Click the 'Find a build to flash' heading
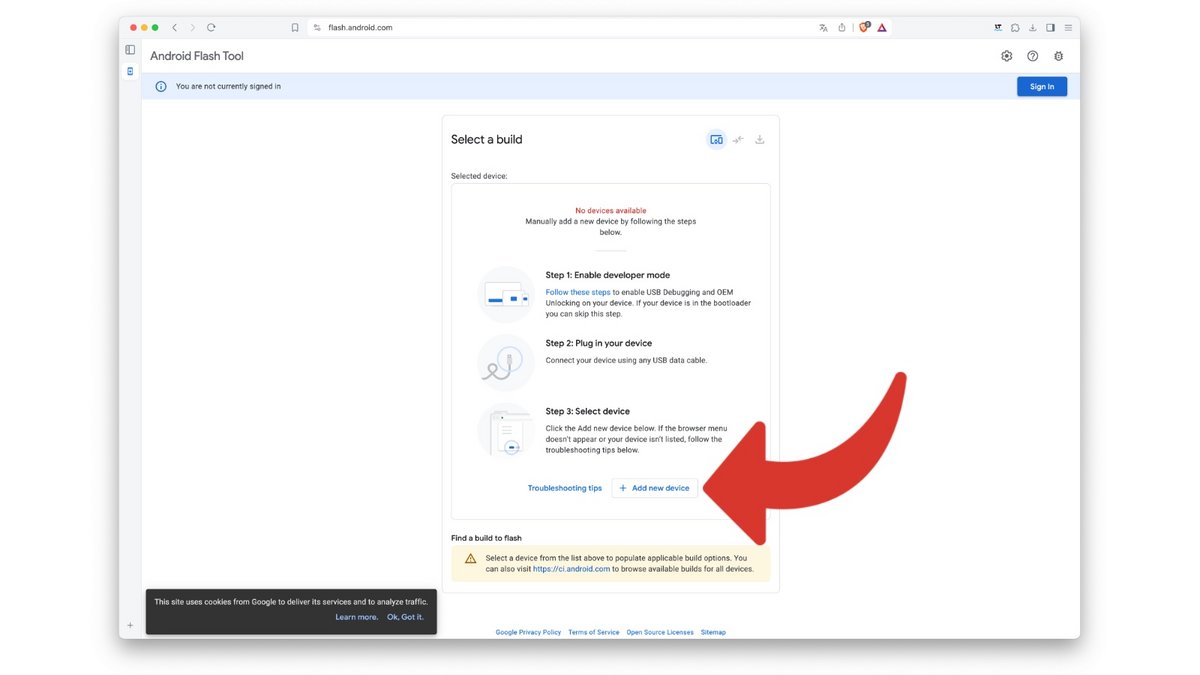The height and width of the screenshot is (675, 1200). (486, 538)
